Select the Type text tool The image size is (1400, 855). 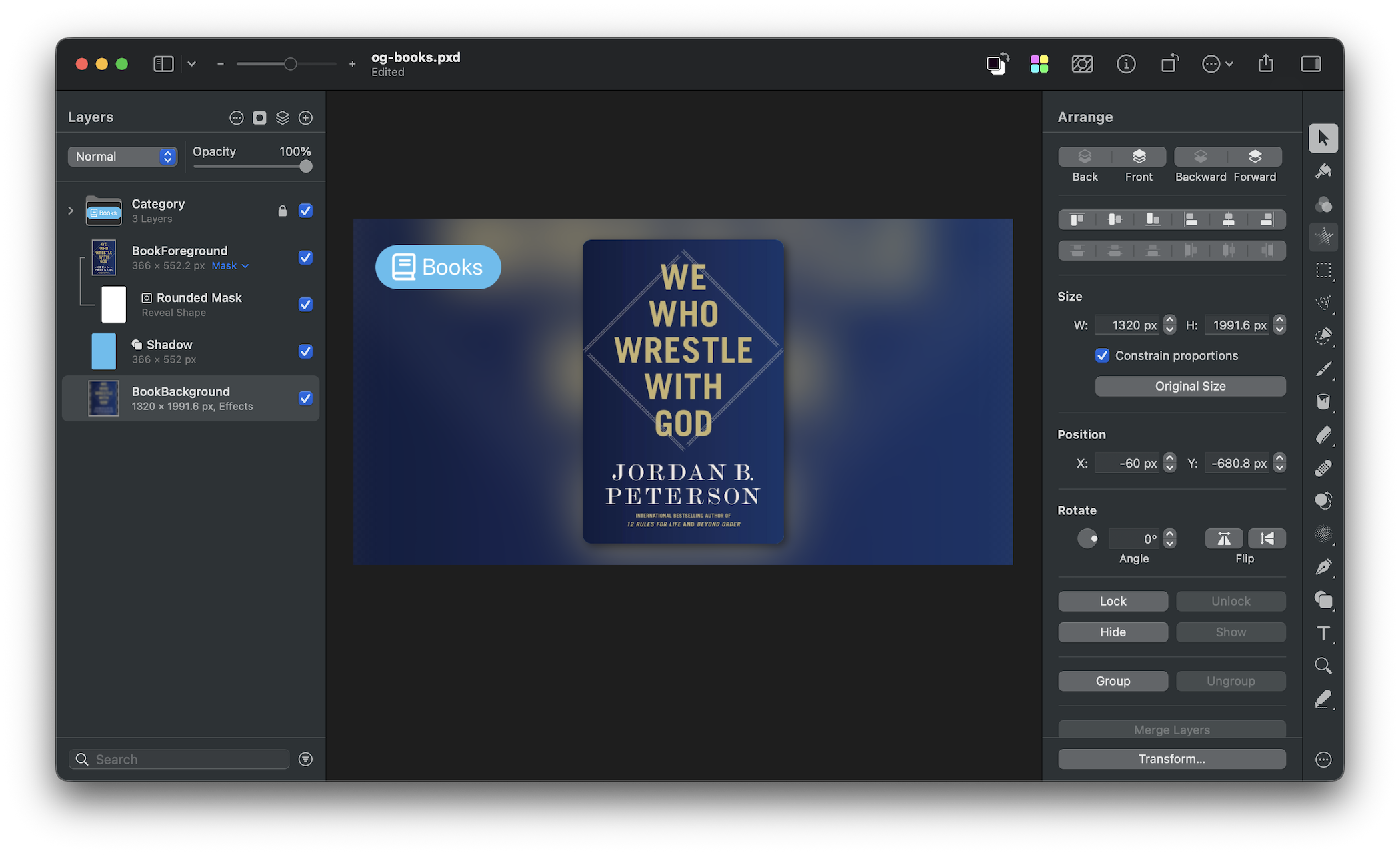click(x=1323, y=633)
